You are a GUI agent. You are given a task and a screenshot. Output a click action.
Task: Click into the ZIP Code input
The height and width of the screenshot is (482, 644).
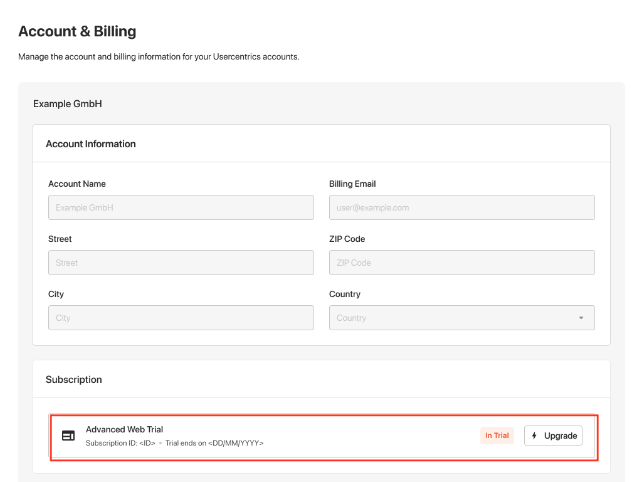pos(462,262)
